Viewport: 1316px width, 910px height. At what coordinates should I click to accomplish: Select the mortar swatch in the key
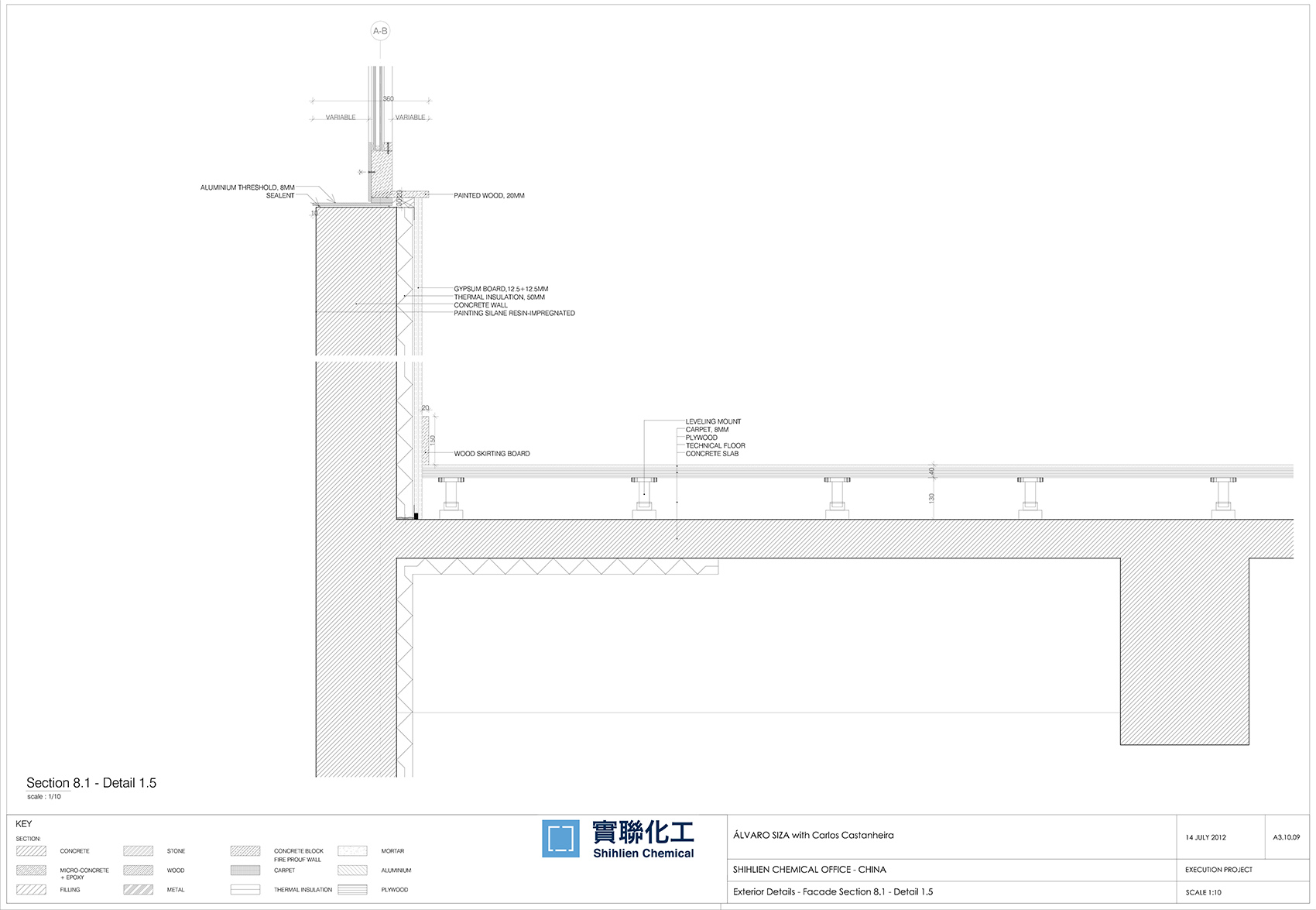tap(352, 850)
